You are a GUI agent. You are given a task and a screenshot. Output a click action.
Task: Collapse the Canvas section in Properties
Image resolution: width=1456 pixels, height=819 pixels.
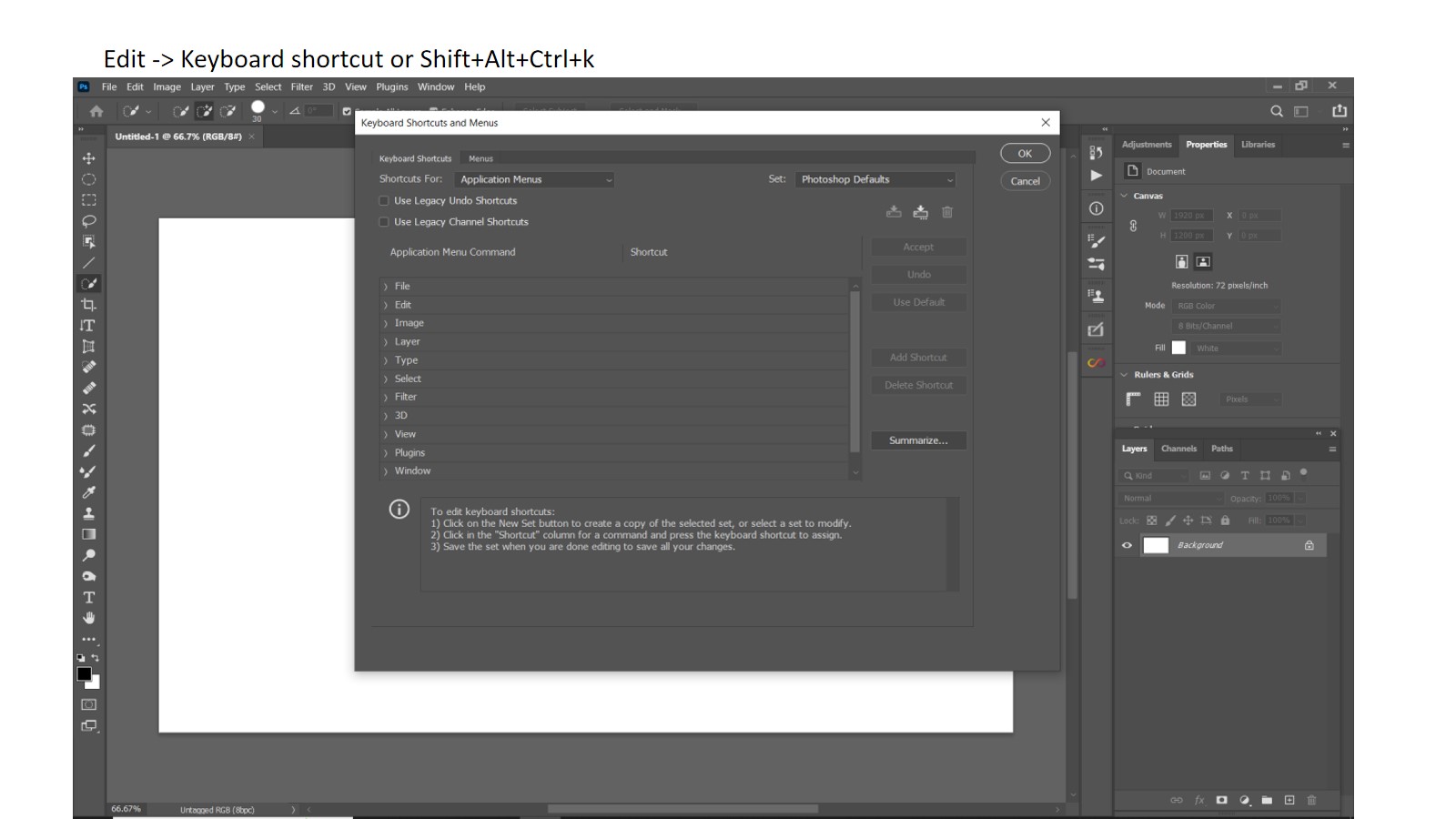tap(1124, 196)
